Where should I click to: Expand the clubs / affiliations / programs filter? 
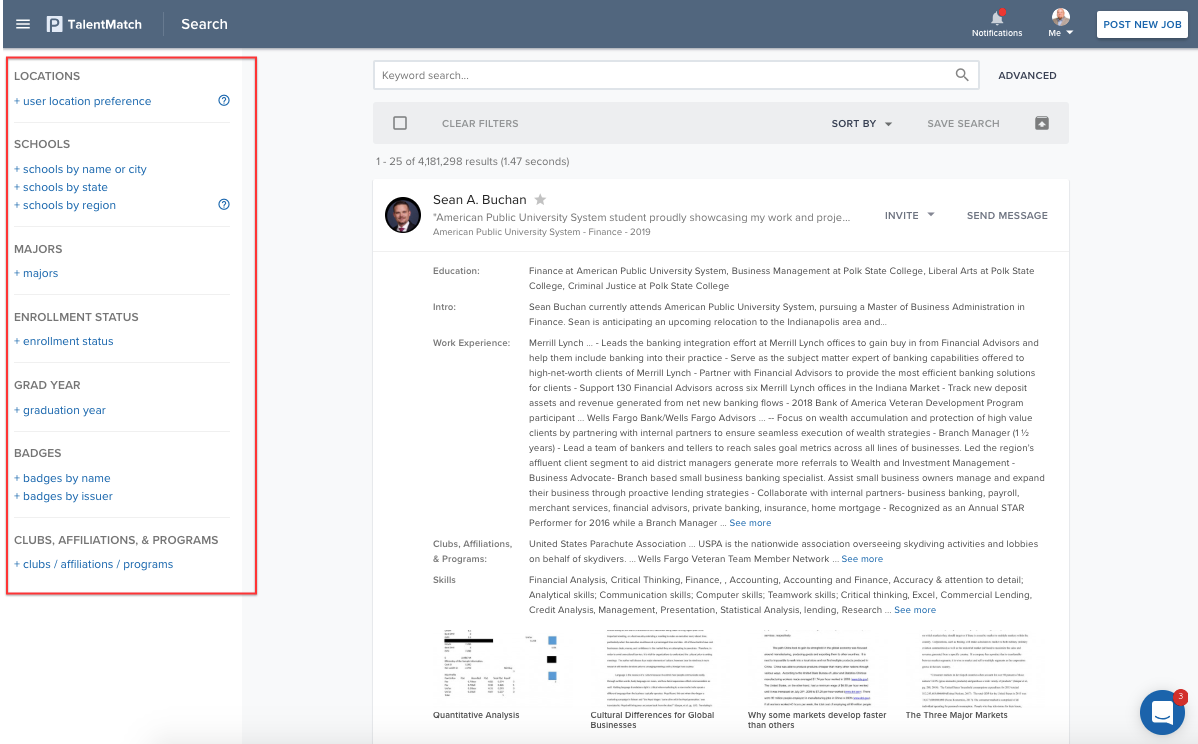click(x=93, y=564)
